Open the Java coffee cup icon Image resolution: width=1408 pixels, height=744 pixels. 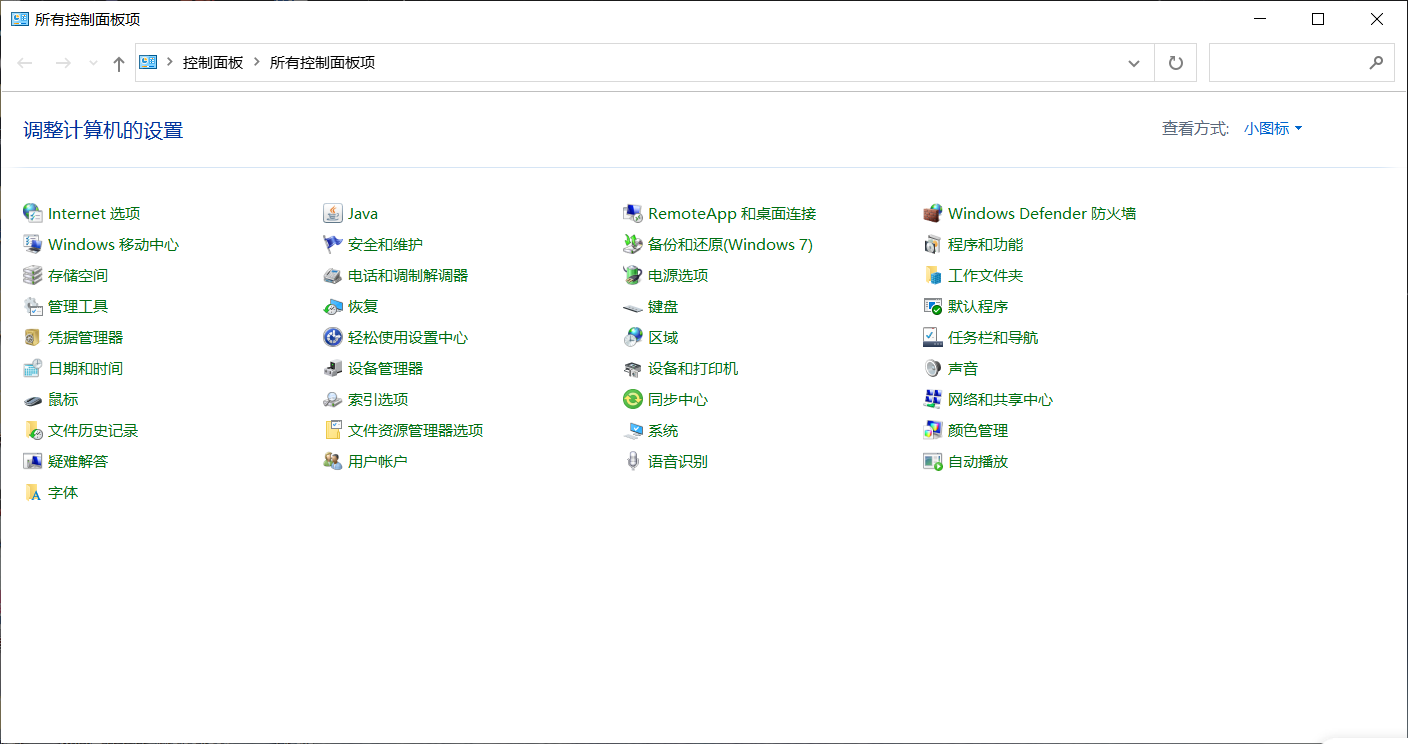(333, 213)
